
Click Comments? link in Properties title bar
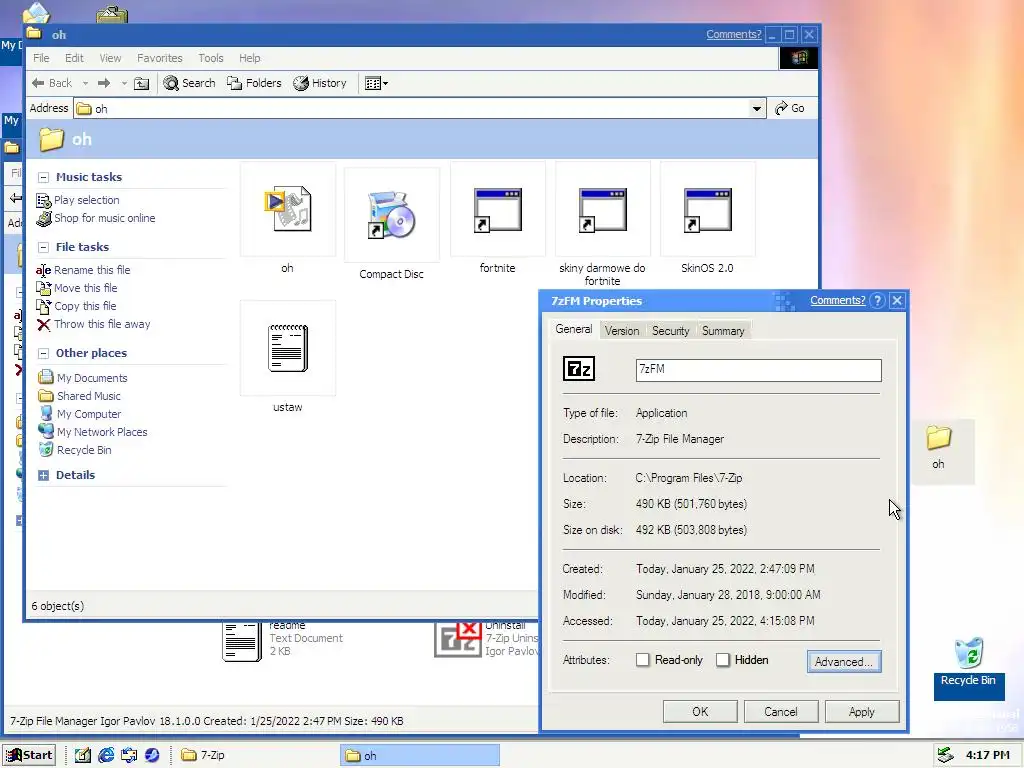837,300
